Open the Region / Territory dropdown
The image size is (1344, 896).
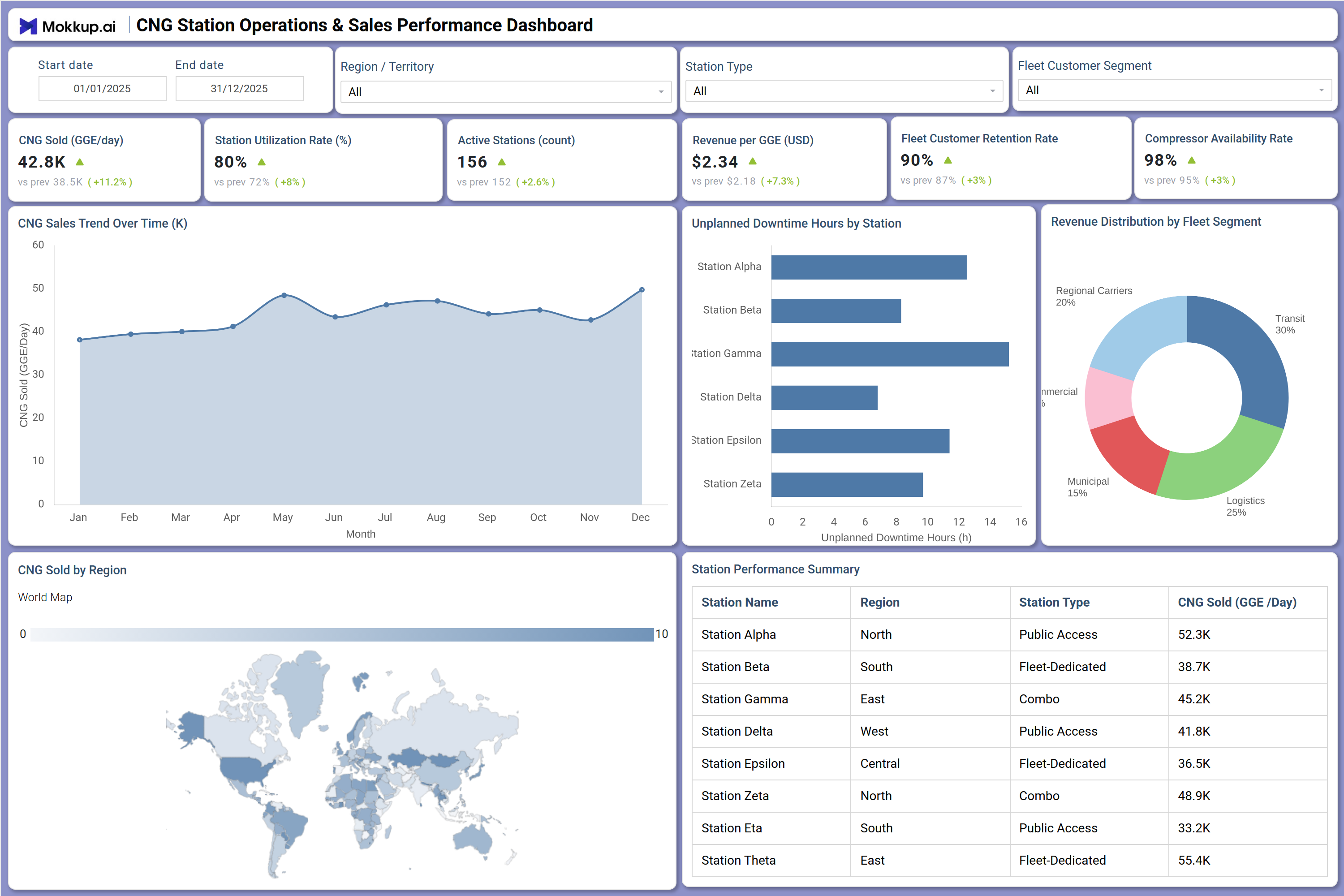click(506, 92)
